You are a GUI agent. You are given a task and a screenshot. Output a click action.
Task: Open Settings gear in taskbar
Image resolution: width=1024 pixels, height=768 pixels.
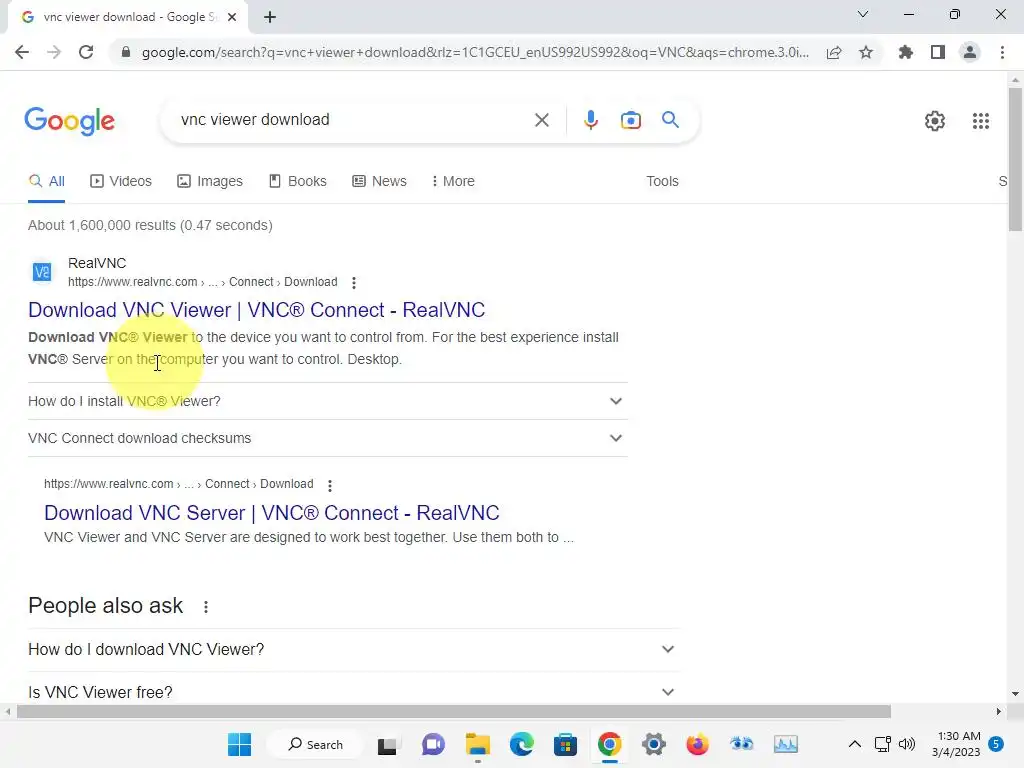(x=653, y=744)
